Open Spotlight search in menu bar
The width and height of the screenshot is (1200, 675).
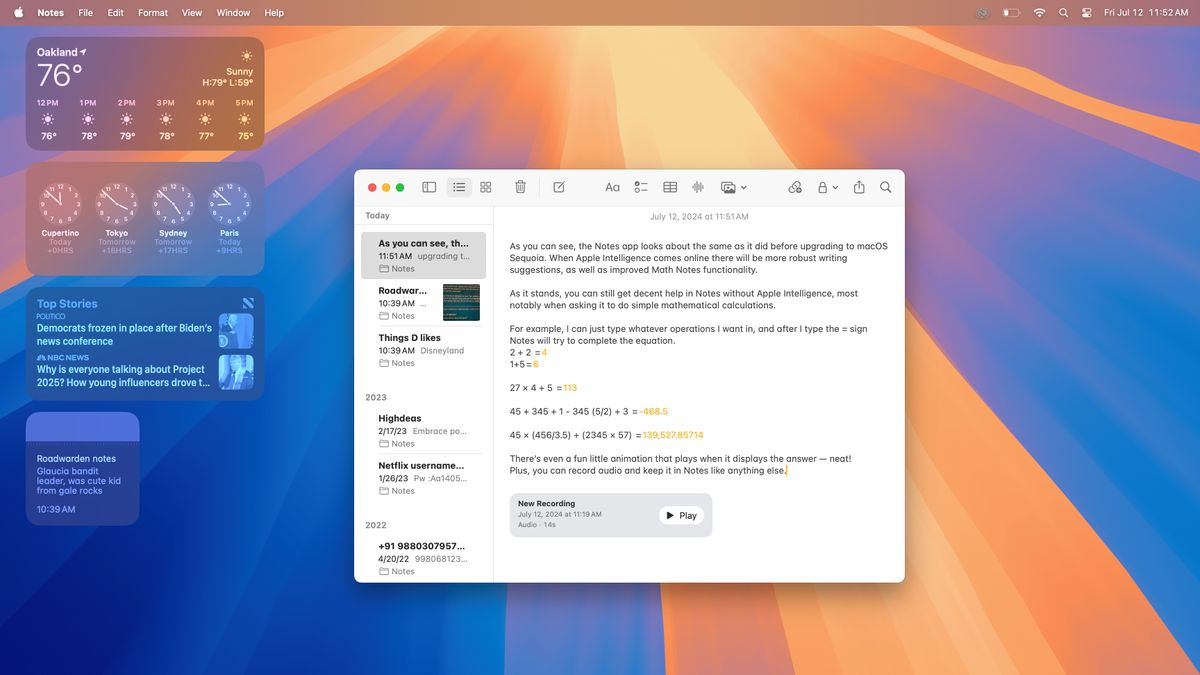pyautogui.click(x=1063, y=13)
